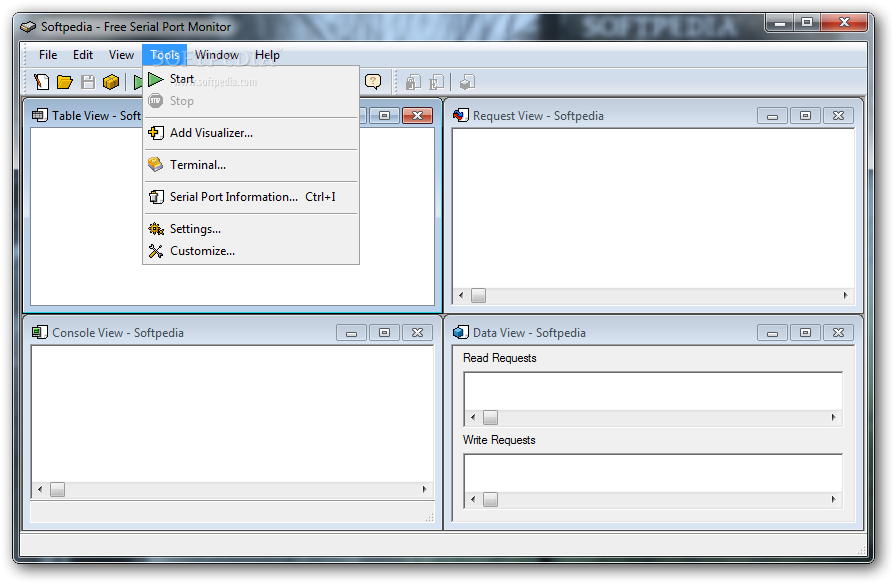
Task: Close the open Tools menu via its header
Action: (164, 55)
